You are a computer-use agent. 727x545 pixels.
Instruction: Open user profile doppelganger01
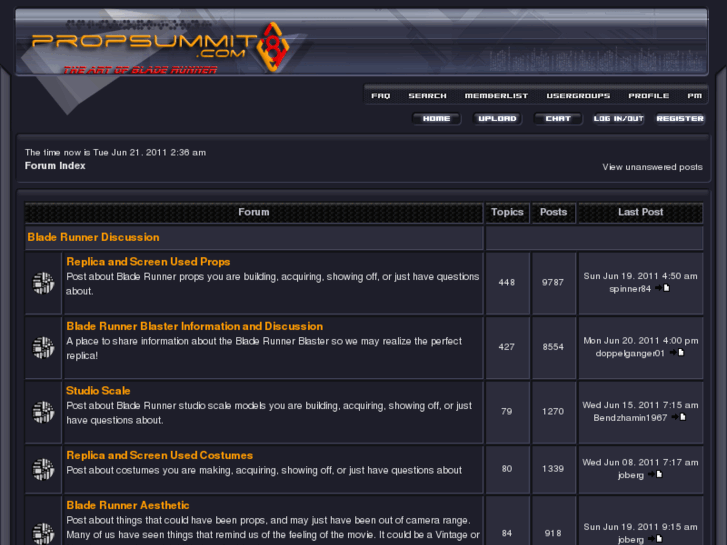630,353
